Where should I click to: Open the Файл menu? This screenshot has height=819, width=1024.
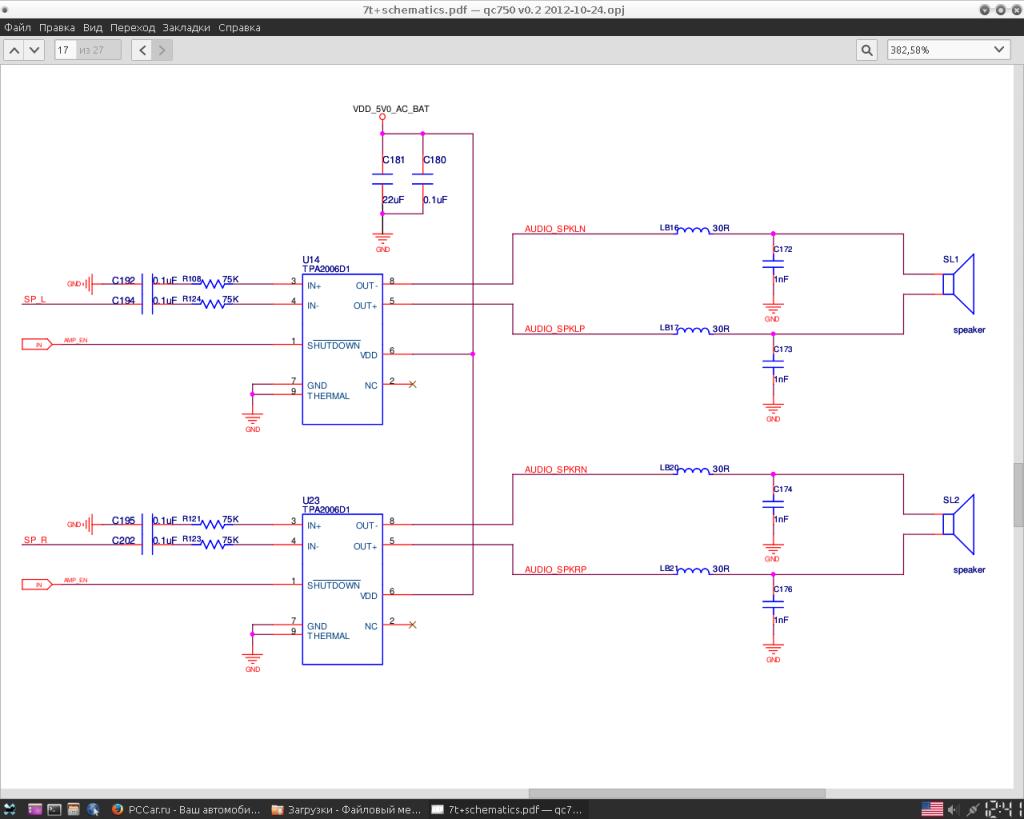[18, 27]
